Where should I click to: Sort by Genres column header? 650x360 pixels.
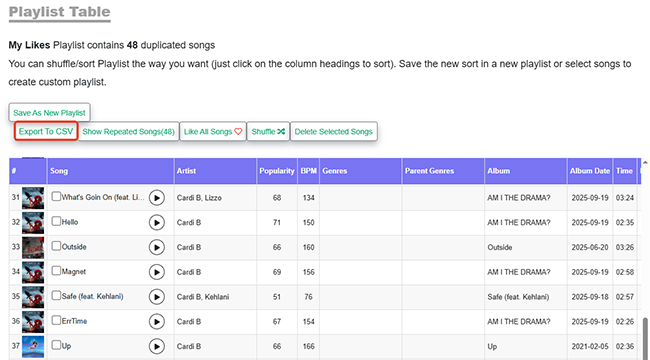click(x=360, y=171)
